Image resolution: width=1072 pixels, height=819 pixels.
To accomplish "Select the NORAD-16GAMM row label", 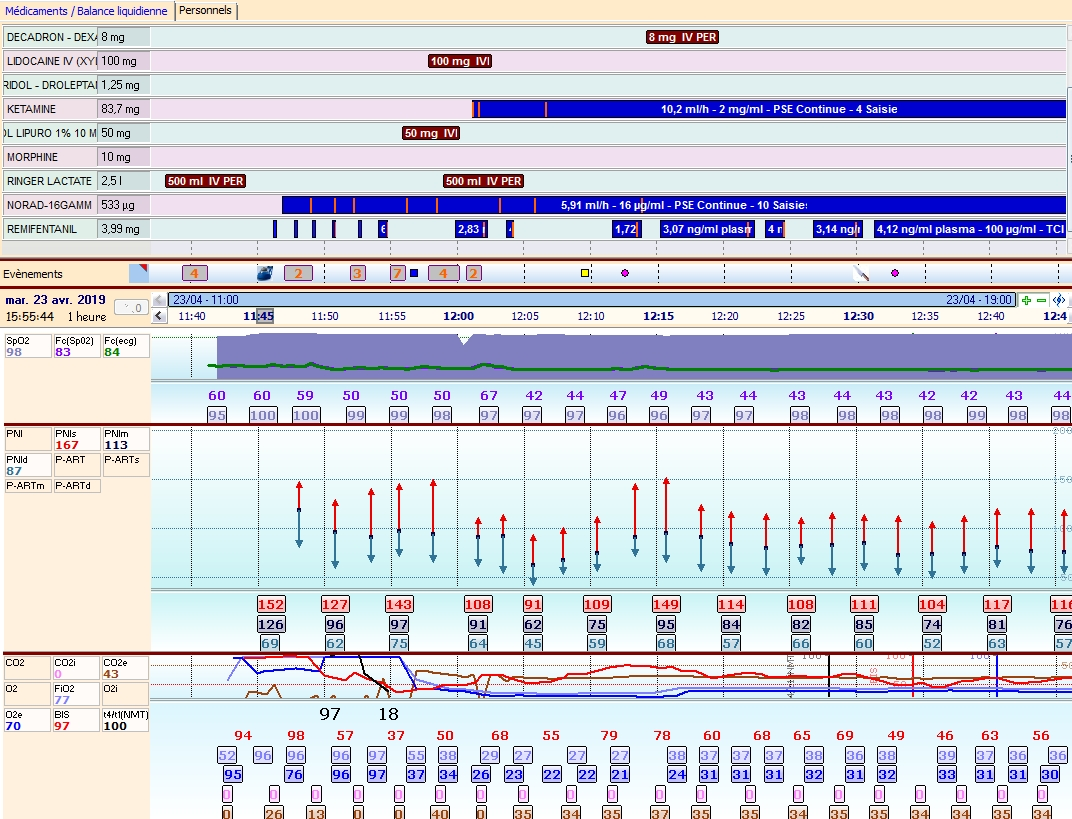I will (x=51, y=205).
